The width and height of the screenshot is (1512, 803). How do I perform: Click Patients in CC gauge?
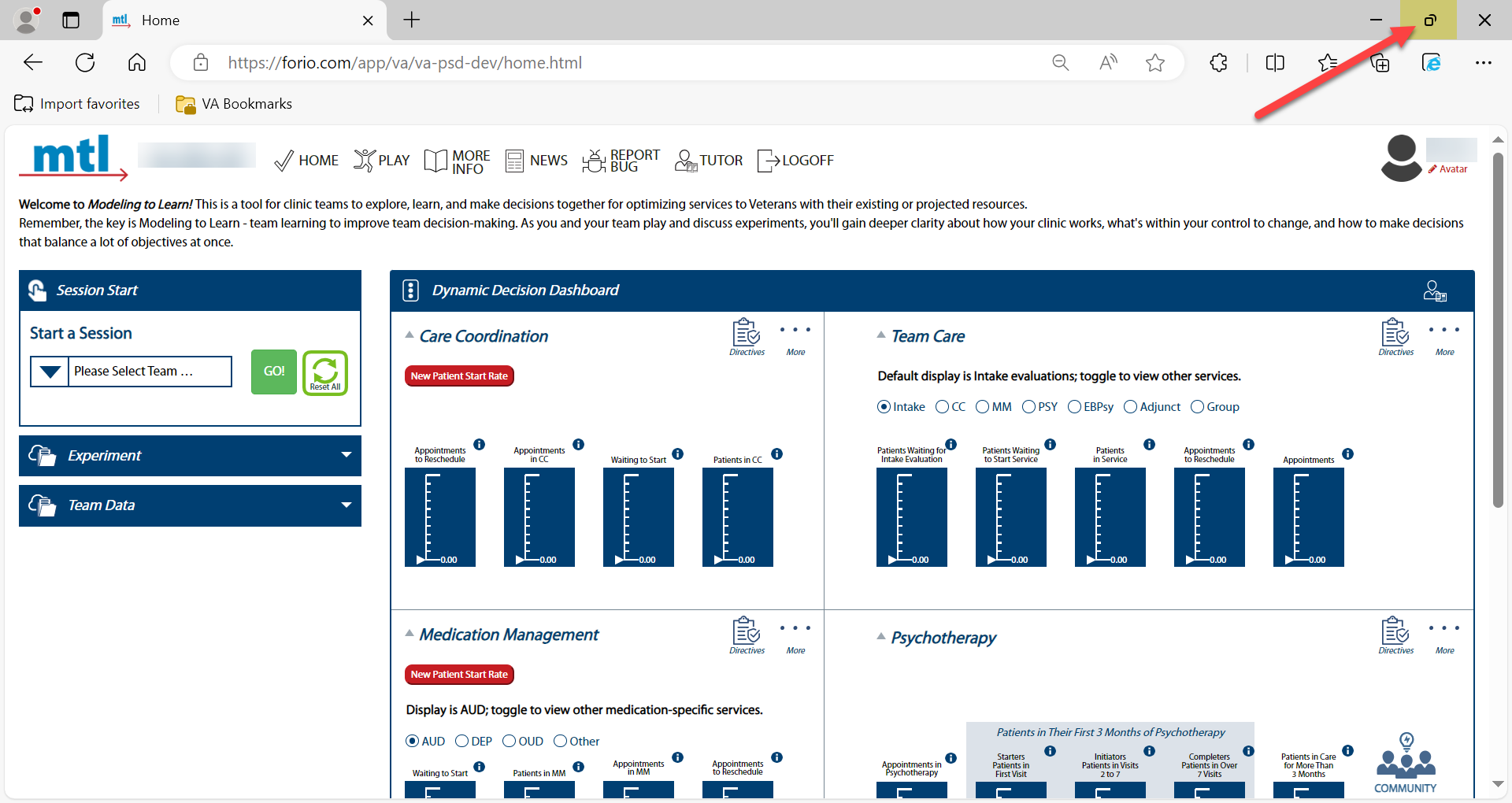(738, 517)
